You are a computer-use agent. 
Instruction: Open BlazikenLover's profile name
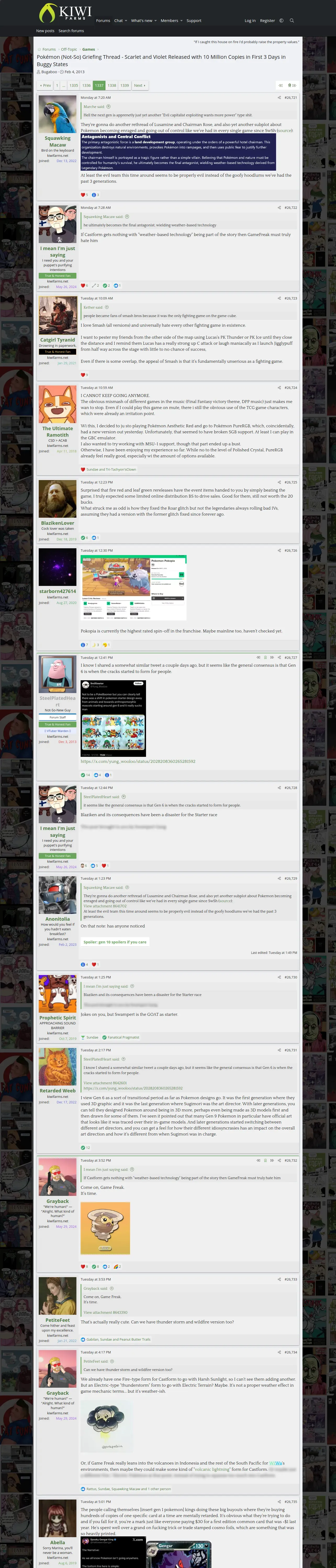pos(57,523)
